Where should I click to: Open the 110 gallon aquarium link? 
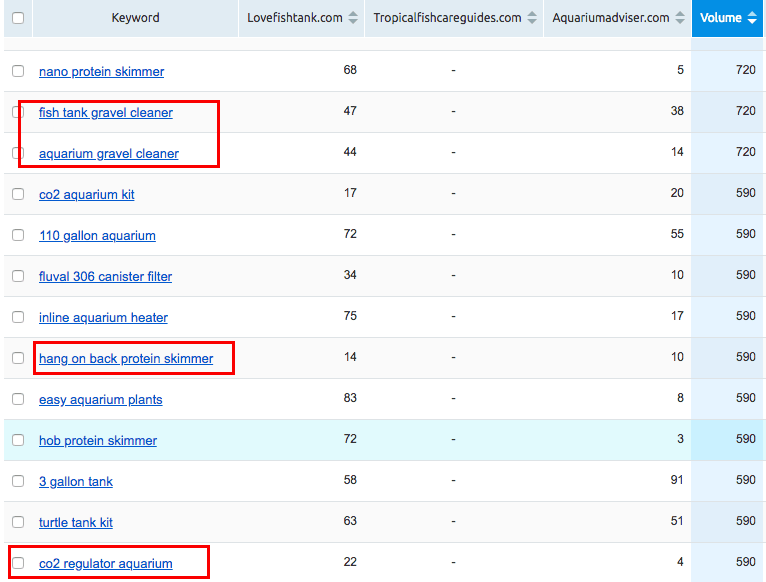pyautogui.click(x=97, y=236)
